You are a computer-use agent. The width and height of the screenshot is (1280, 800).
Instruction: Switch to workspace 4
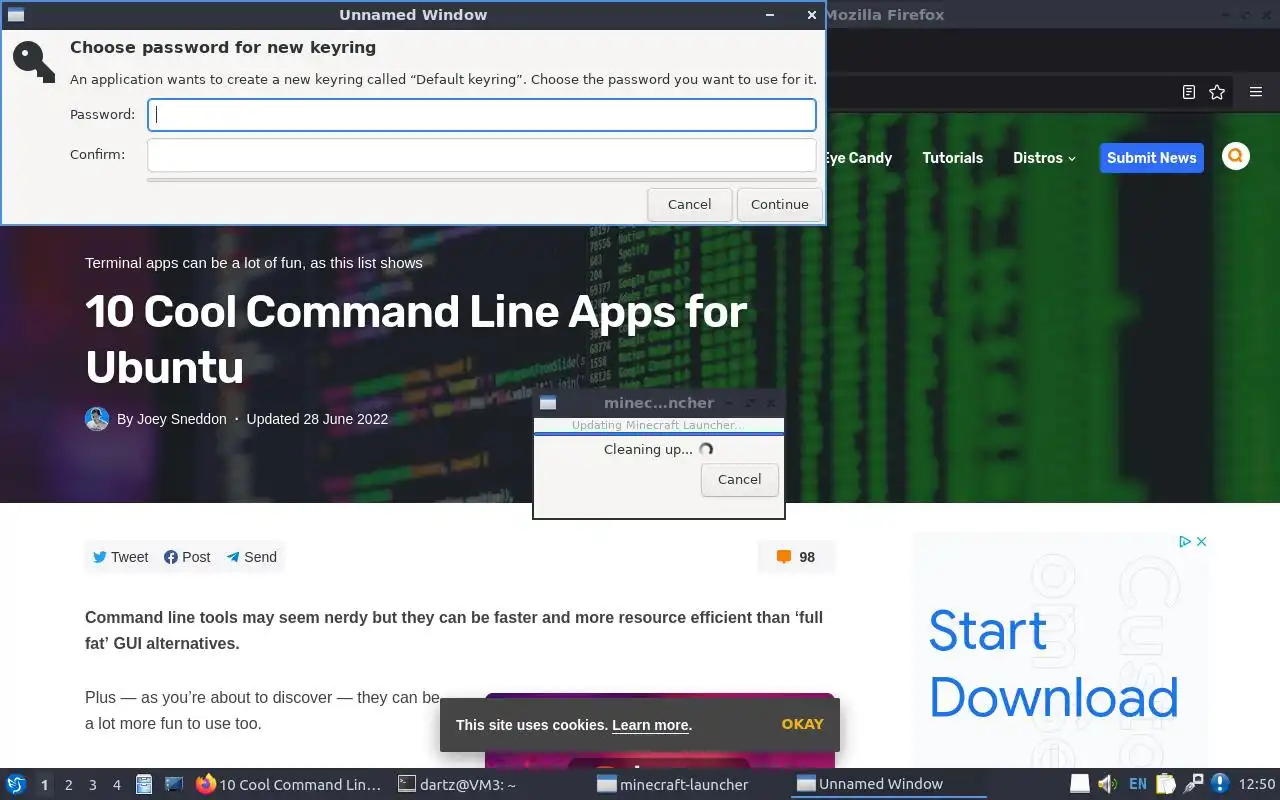tap(116, 785)
